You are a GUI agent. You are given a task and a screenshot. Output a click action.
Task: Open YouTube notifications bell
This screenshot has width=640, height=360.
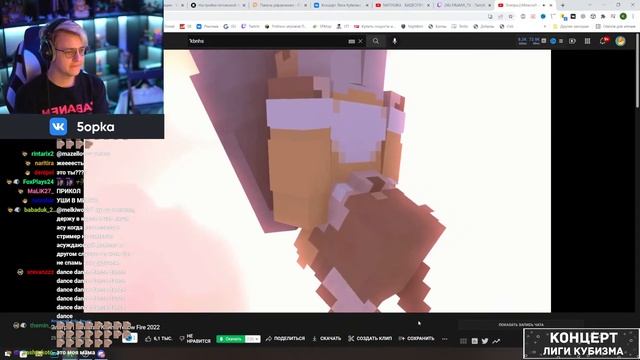point(603,41)
